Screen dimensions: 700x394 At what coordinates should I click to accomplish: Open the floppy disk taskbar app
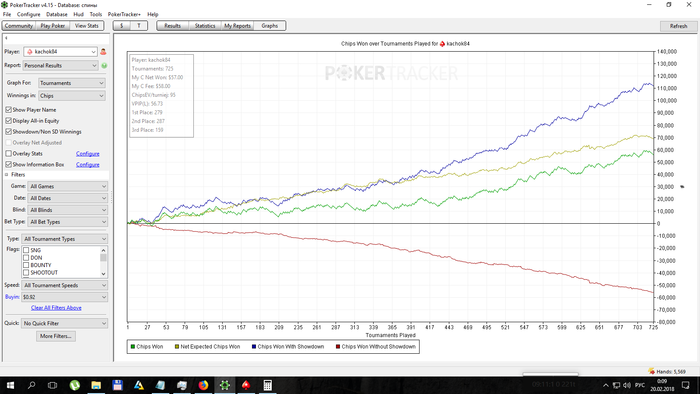tap(117, 385)
